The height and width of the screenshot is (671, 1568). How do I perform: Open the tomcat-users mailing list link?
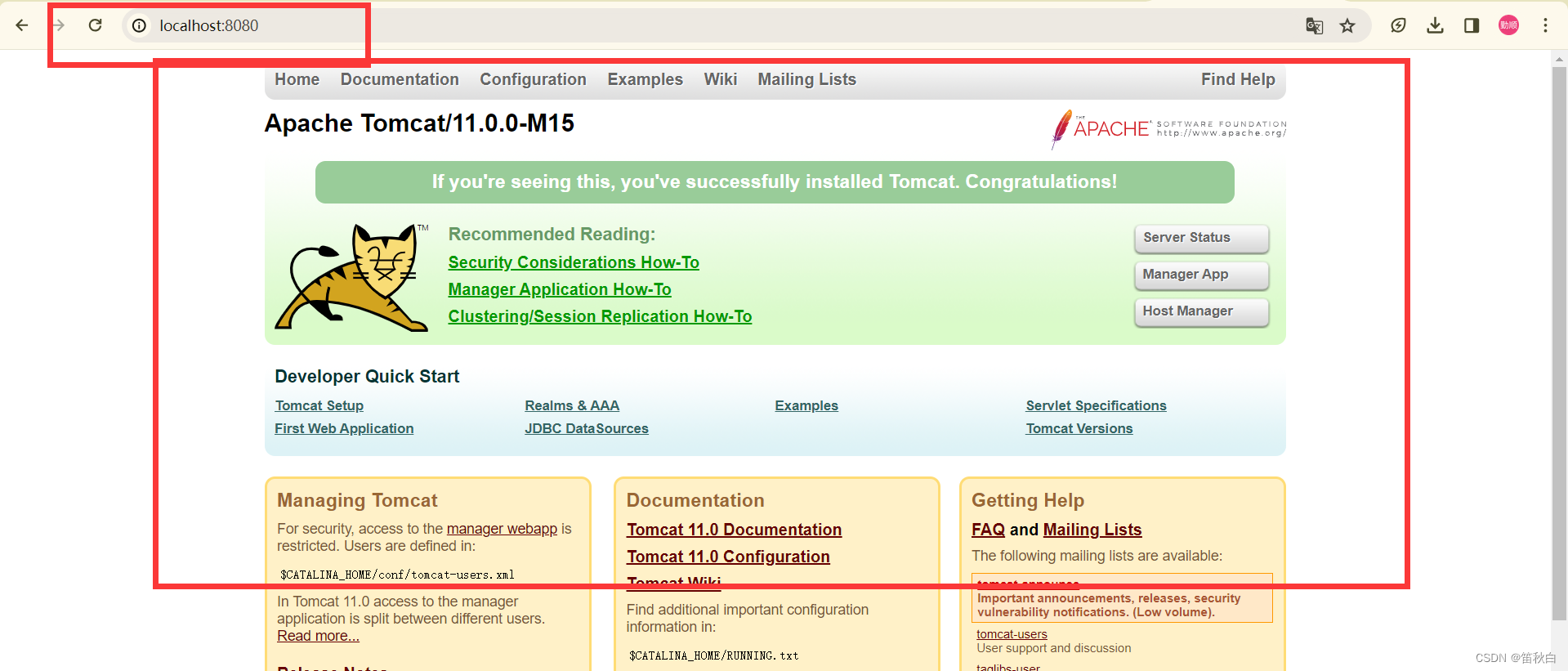1012,634
